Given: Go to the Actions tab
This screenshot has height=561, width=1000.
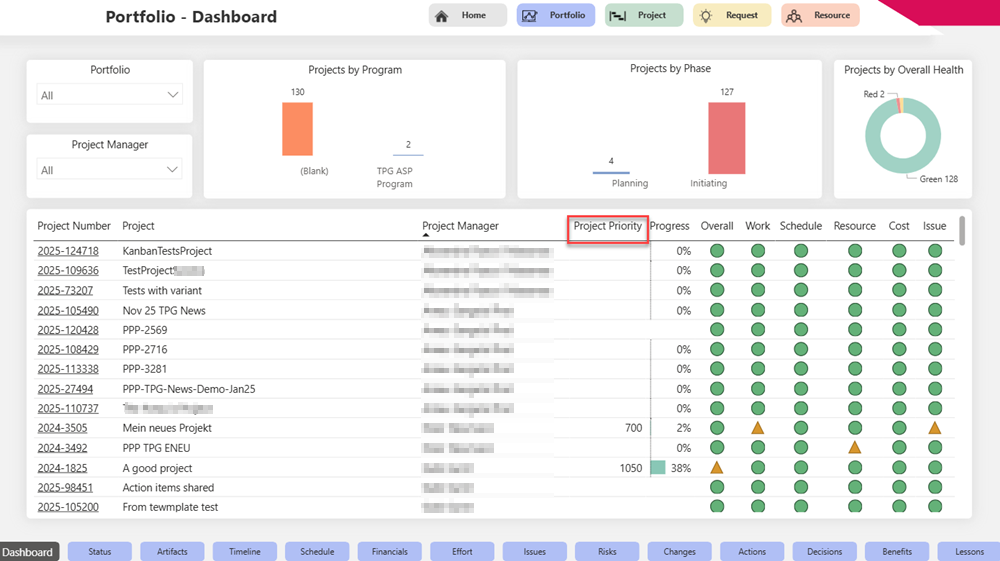Looking at the screenshot, I should click(x=752, y=551).
